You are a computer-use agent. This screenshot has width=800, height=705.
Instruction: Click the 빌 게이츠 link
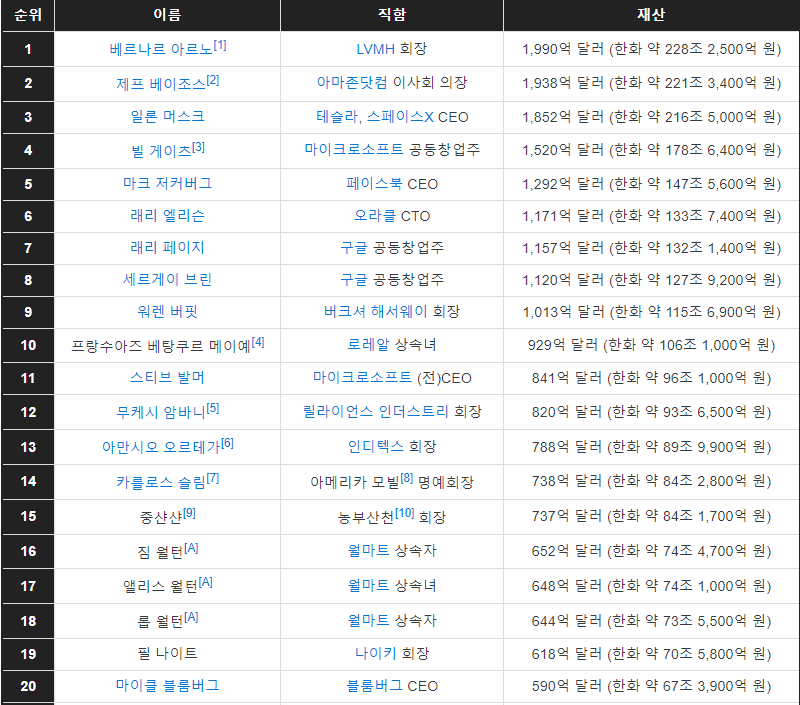coord(161,151)
